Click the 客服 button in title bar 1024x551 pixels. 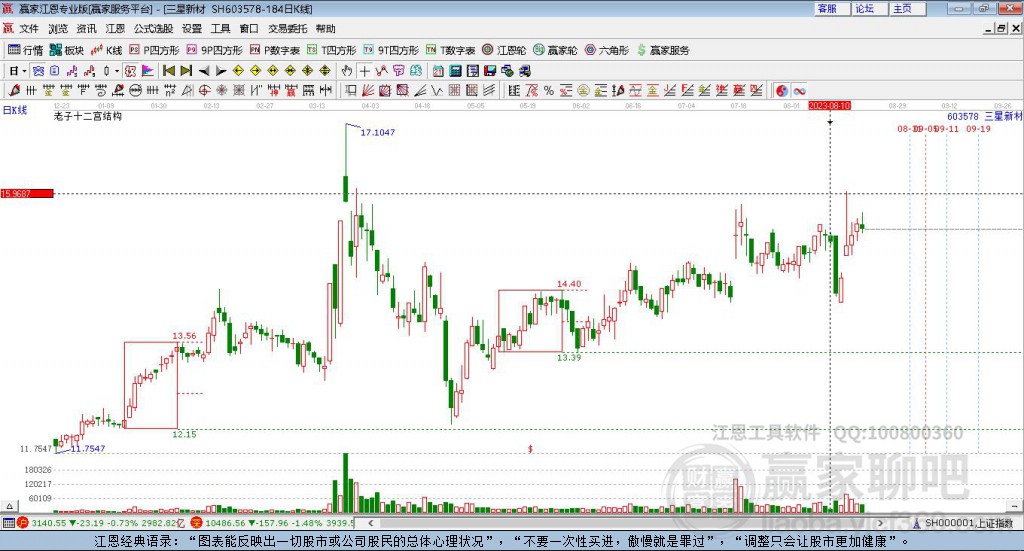click(832, 8)
